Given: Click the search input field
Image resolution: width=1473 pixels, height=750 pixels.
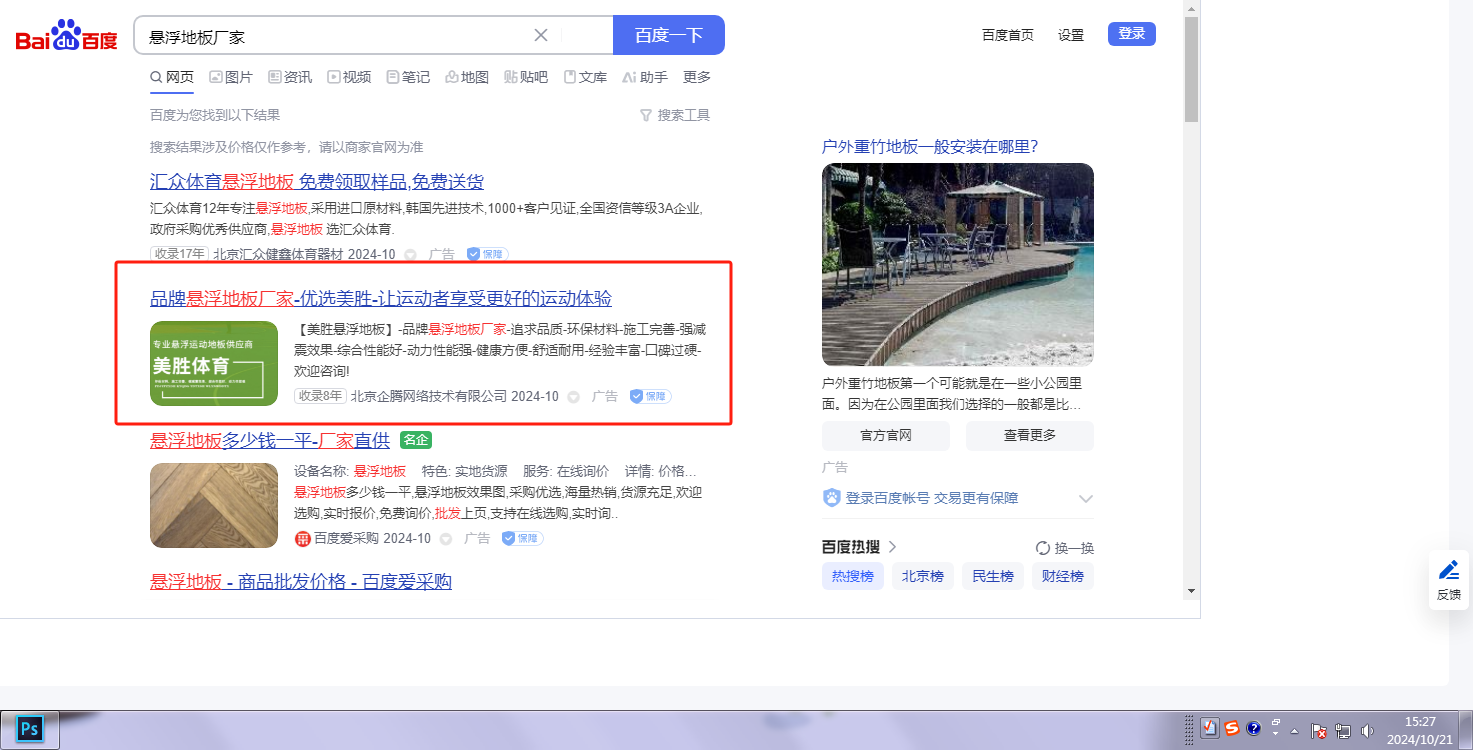Looking at the screenshot, I should click(x=335, y=36).
